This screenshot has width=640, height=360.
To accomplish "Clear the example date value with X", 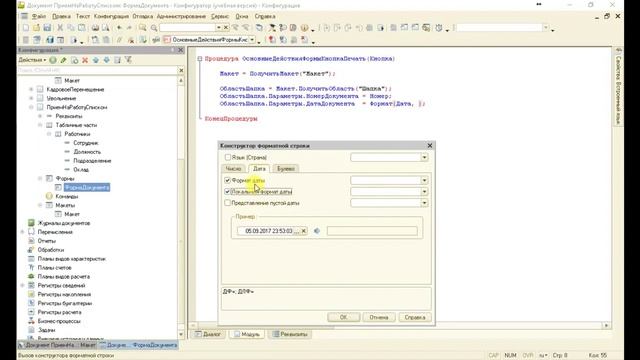I will [303, 231].
